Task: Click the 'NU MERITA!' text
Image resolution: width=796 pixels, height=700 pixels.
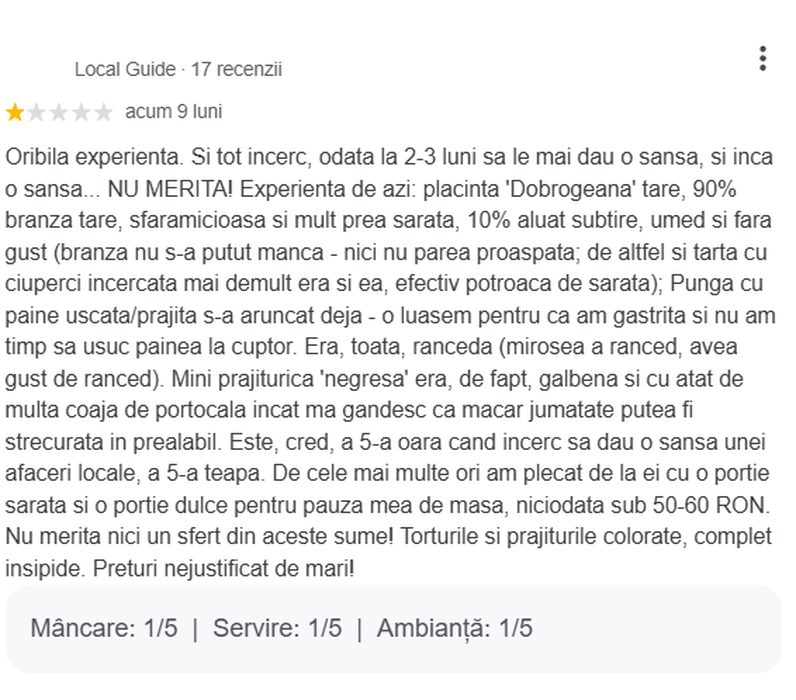Action: point(170,189)
